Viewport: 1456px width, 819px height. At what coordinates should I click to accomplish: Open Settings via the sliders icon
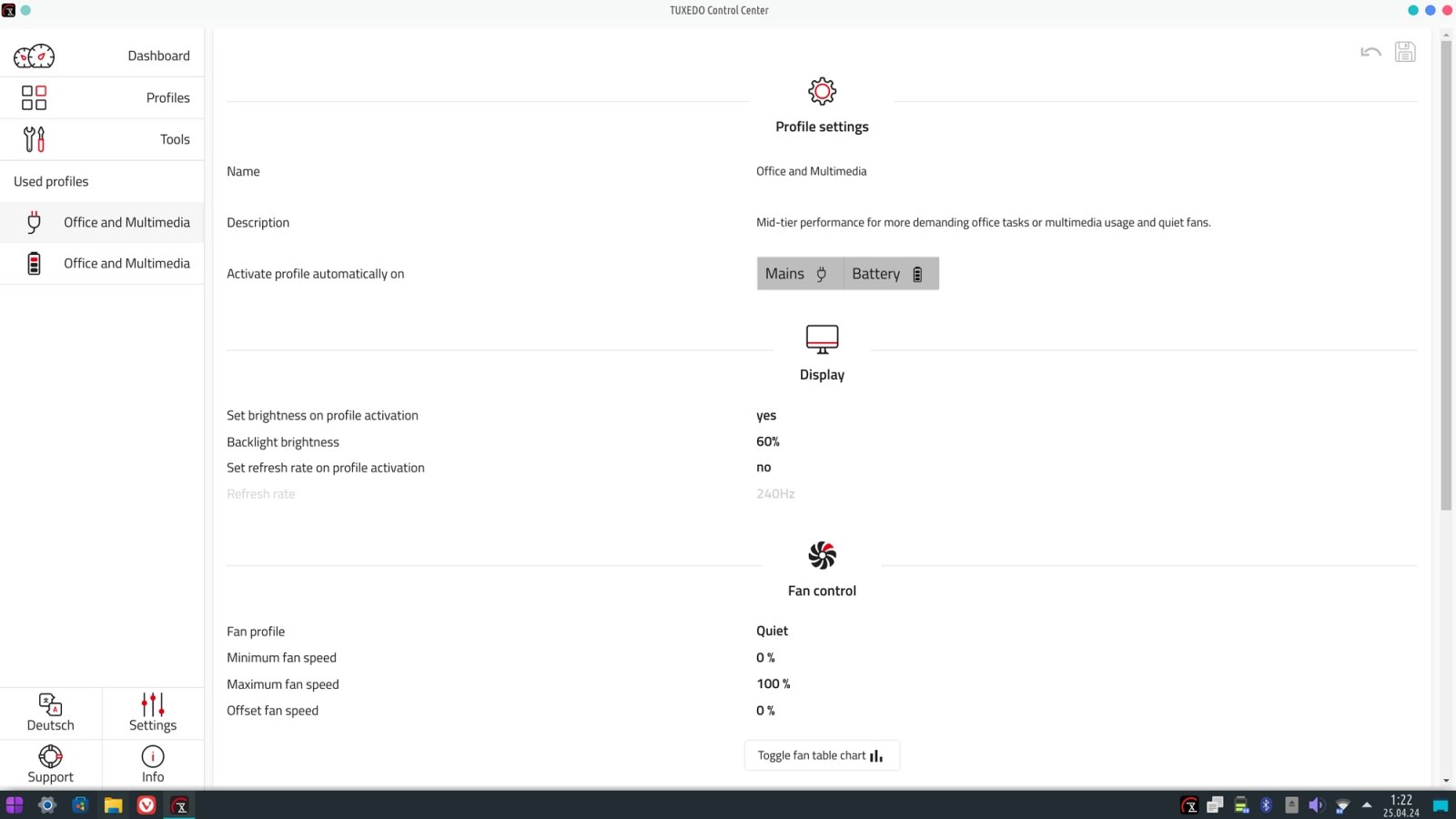[x=153, y=703]
